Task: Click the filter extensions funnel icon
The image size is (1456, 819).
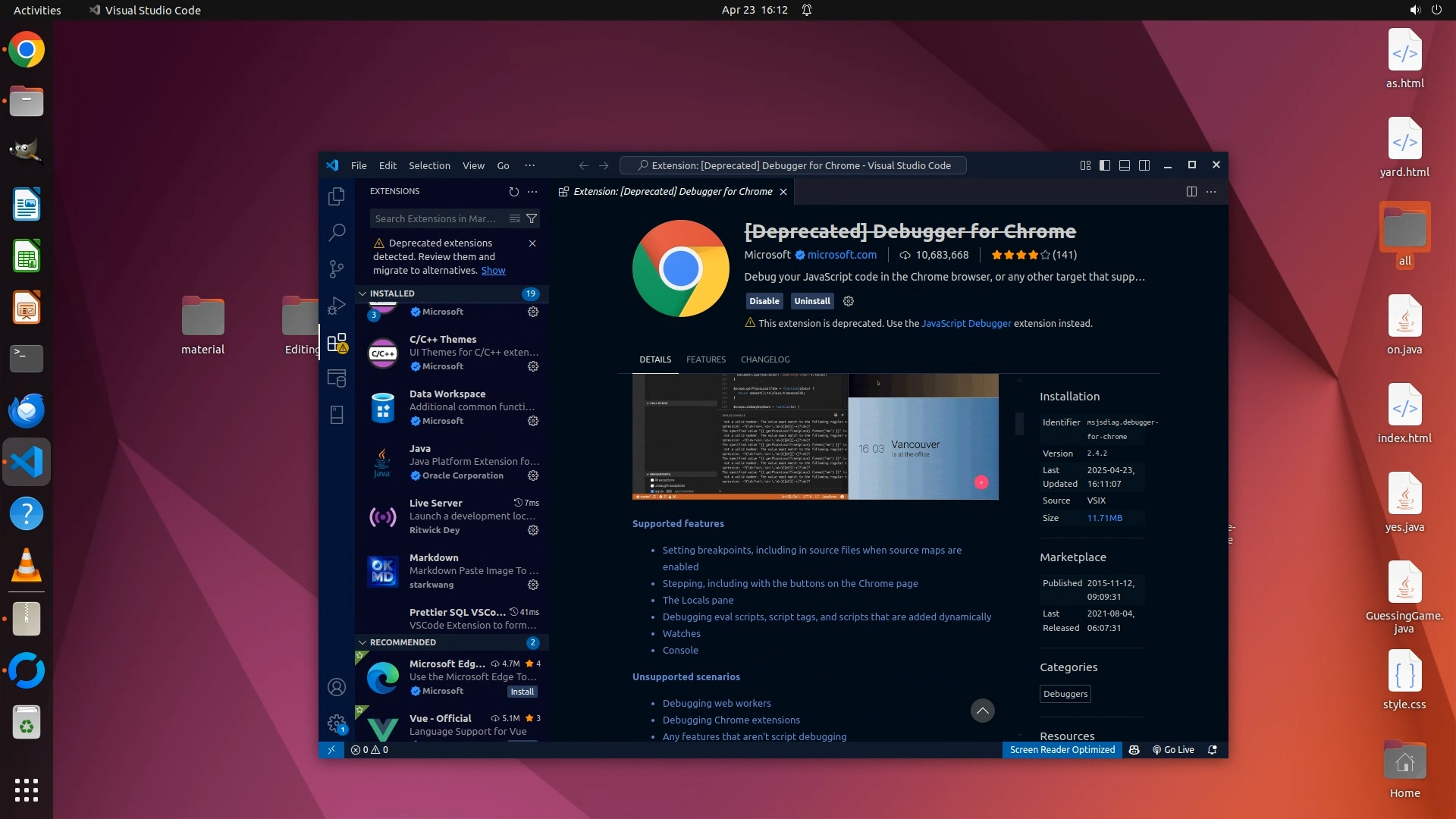Action: (x=532, y=218)
